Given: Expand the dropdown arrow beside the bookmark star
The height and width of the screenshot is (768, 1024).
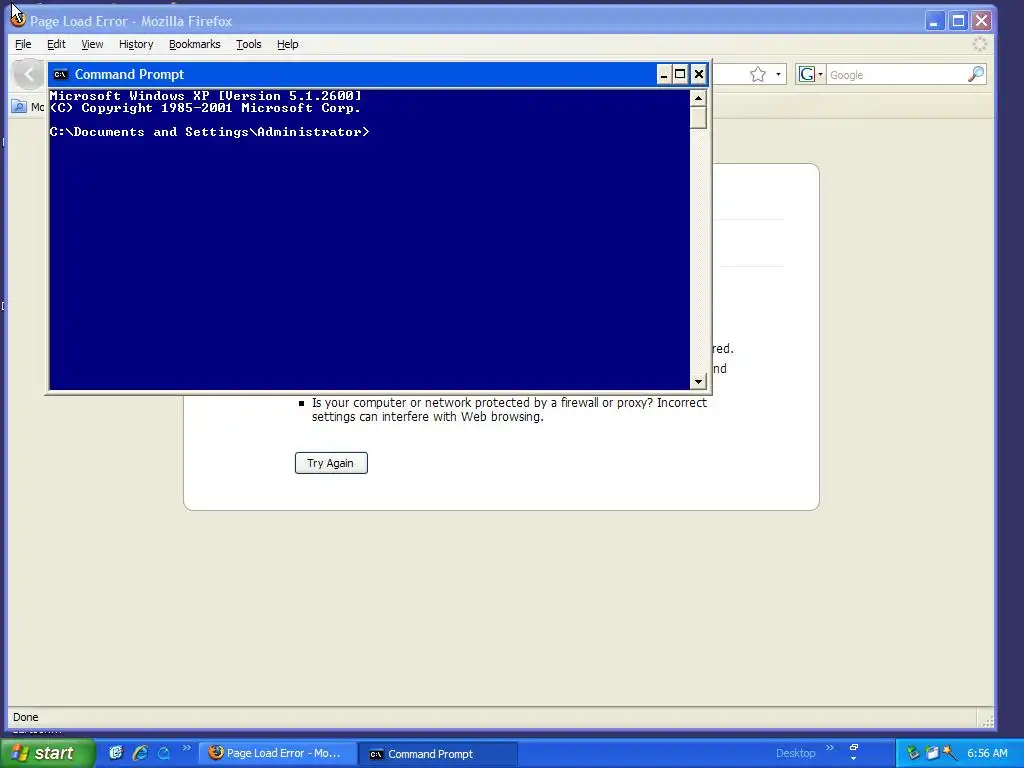Looking at the screenshot, I should [x=778, y=74].
